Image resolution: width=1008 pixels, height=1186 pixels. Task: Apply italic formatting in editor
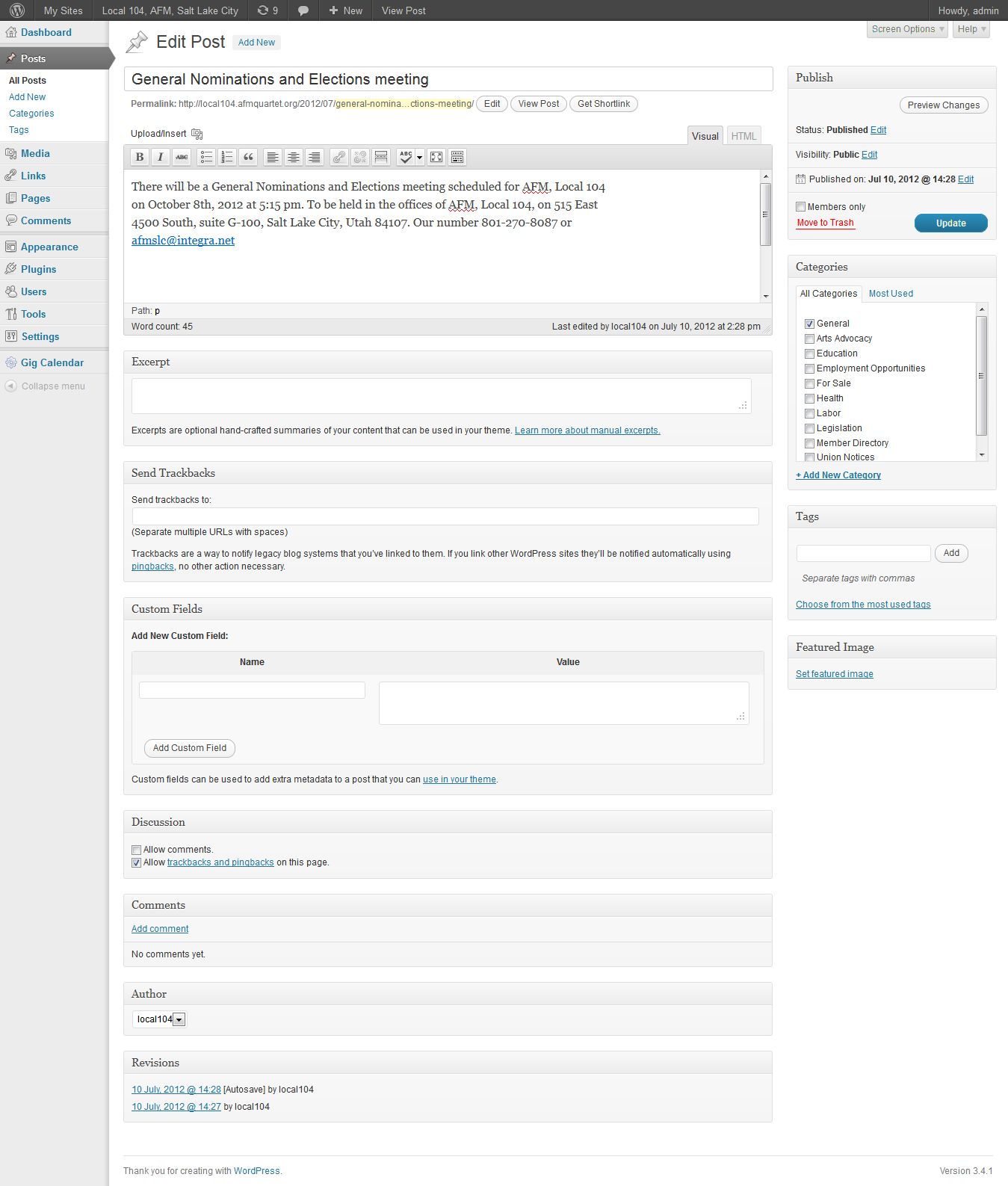160,157
